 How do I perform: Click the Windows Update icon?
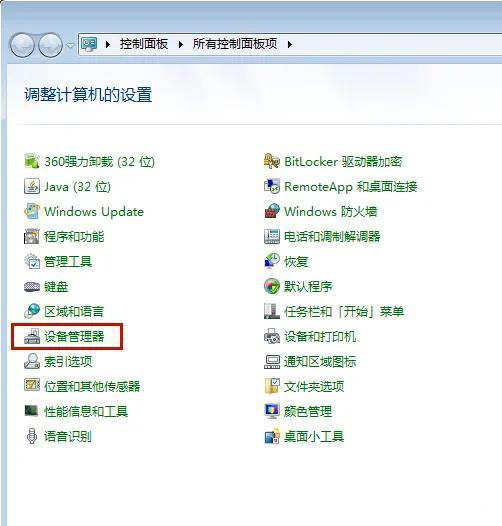coord(32,211)
